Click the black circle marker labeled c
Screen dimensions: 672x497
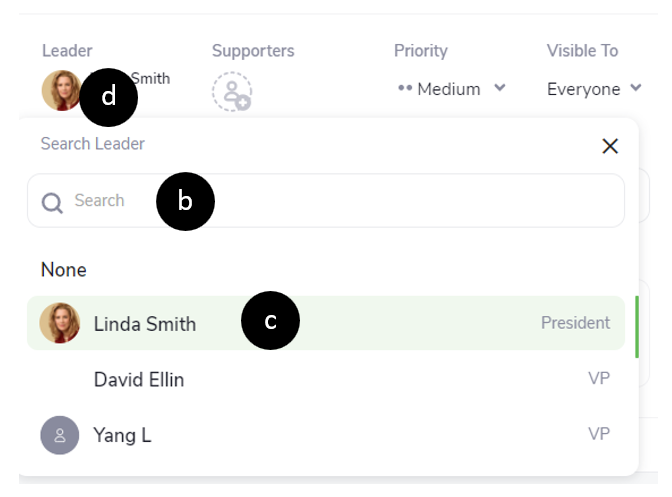point(270,320)
